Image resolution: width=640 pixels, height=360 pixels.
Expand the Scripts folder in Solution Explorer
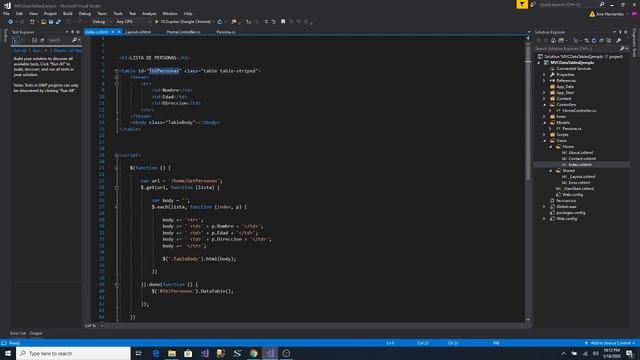click(544, 135)
